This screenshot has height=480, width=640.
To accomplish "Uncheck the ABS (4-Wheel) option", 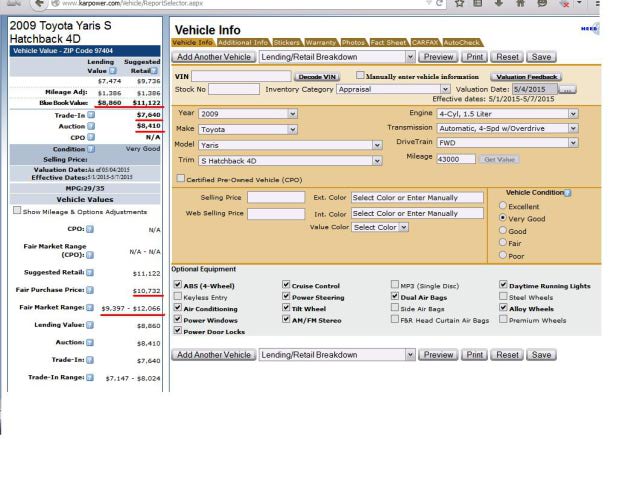I will (178, 284).
